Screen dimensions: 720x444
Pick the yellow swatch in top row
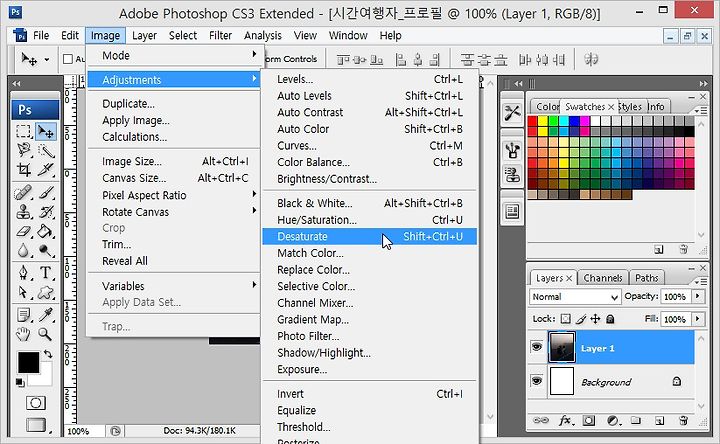click(x=543, y=121)
